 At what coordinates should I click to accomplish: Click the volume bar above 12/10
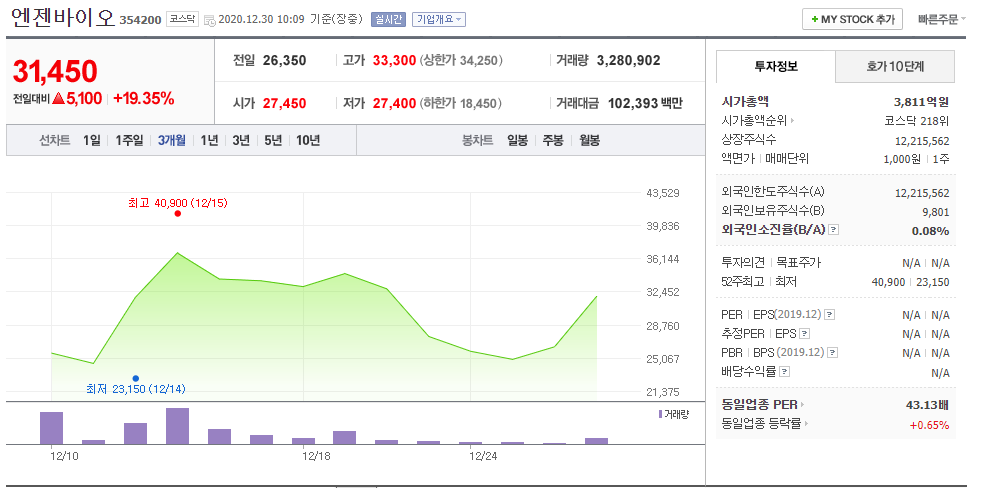click(x=51, y=428)
